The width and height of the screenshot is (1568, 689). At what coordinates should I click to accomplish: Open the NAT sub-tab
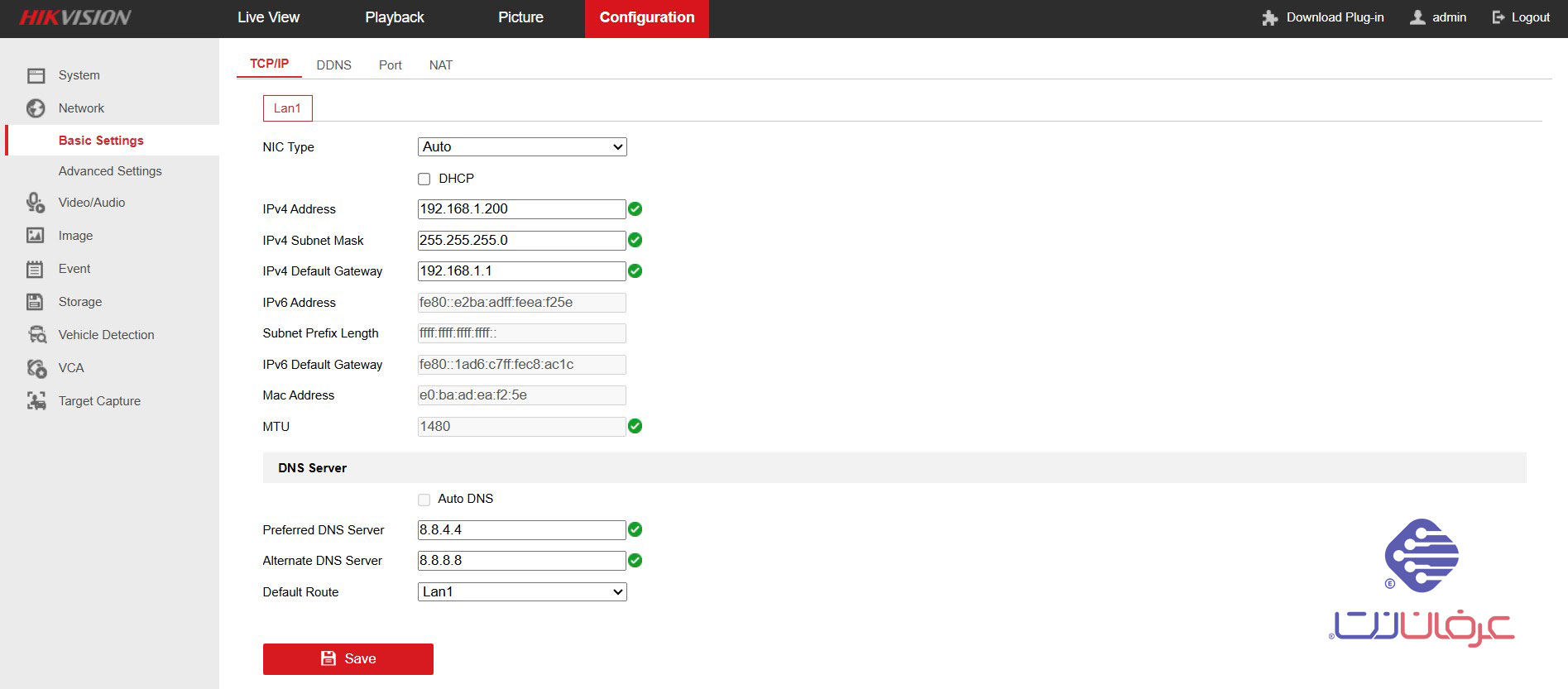tap(441, 65)
